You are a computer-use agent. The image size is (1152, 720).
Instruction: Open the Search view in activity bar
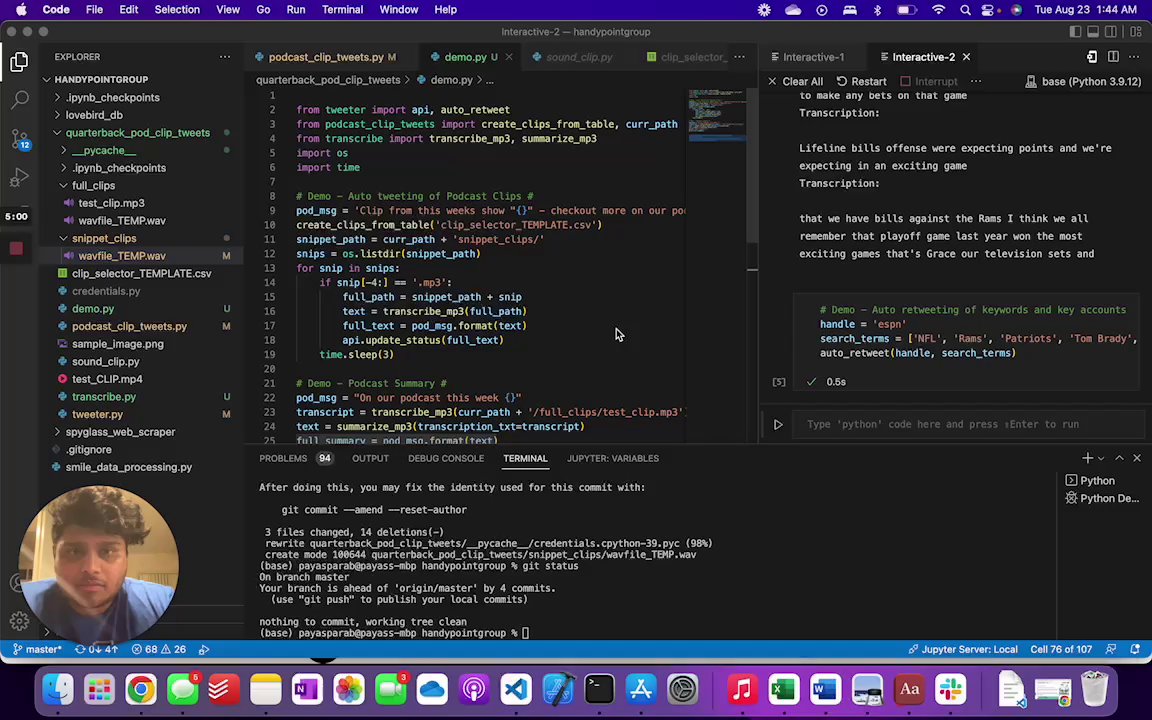[20, 99]
